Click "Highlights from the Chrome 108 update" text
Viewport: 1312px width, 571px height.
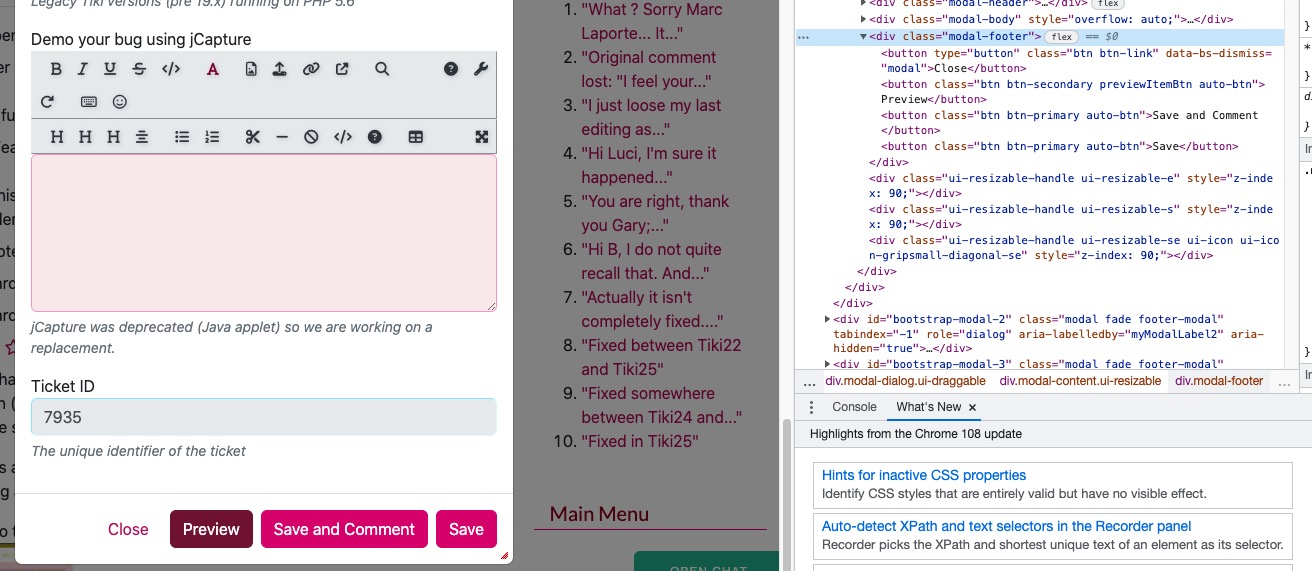point(916,434)
